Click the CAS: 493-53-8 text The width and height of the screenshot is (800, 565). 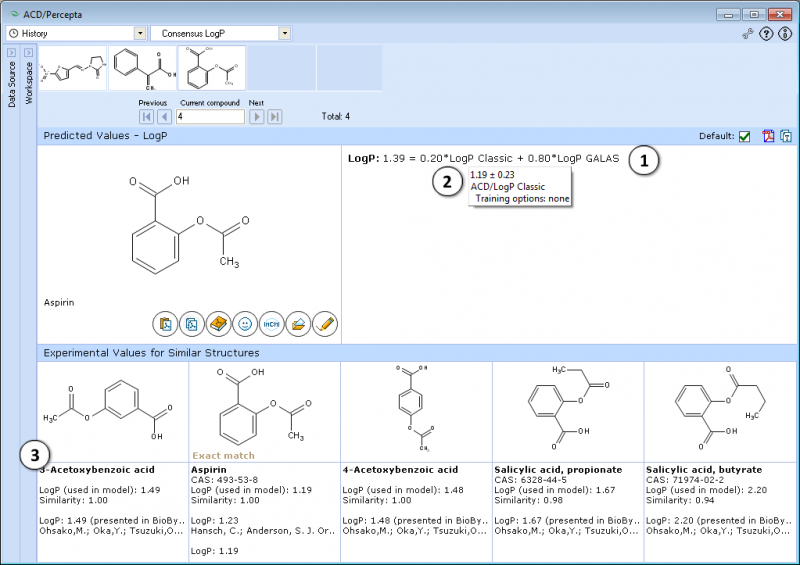click(x=224, y=480)
